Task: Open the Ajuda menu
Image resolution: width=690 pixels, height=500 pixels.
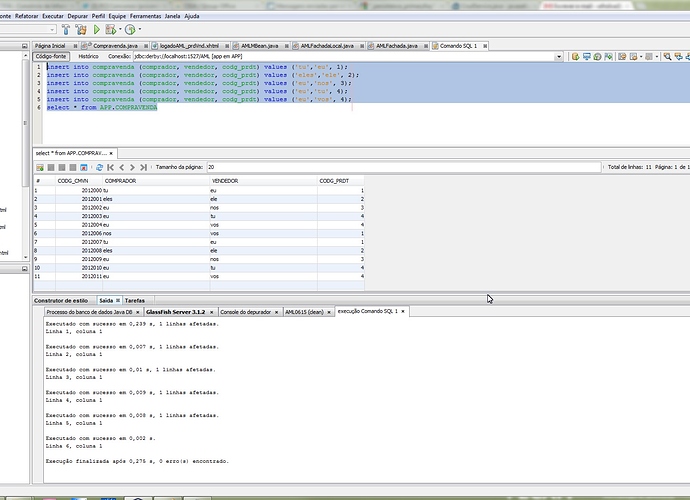Action: (191, 16)
